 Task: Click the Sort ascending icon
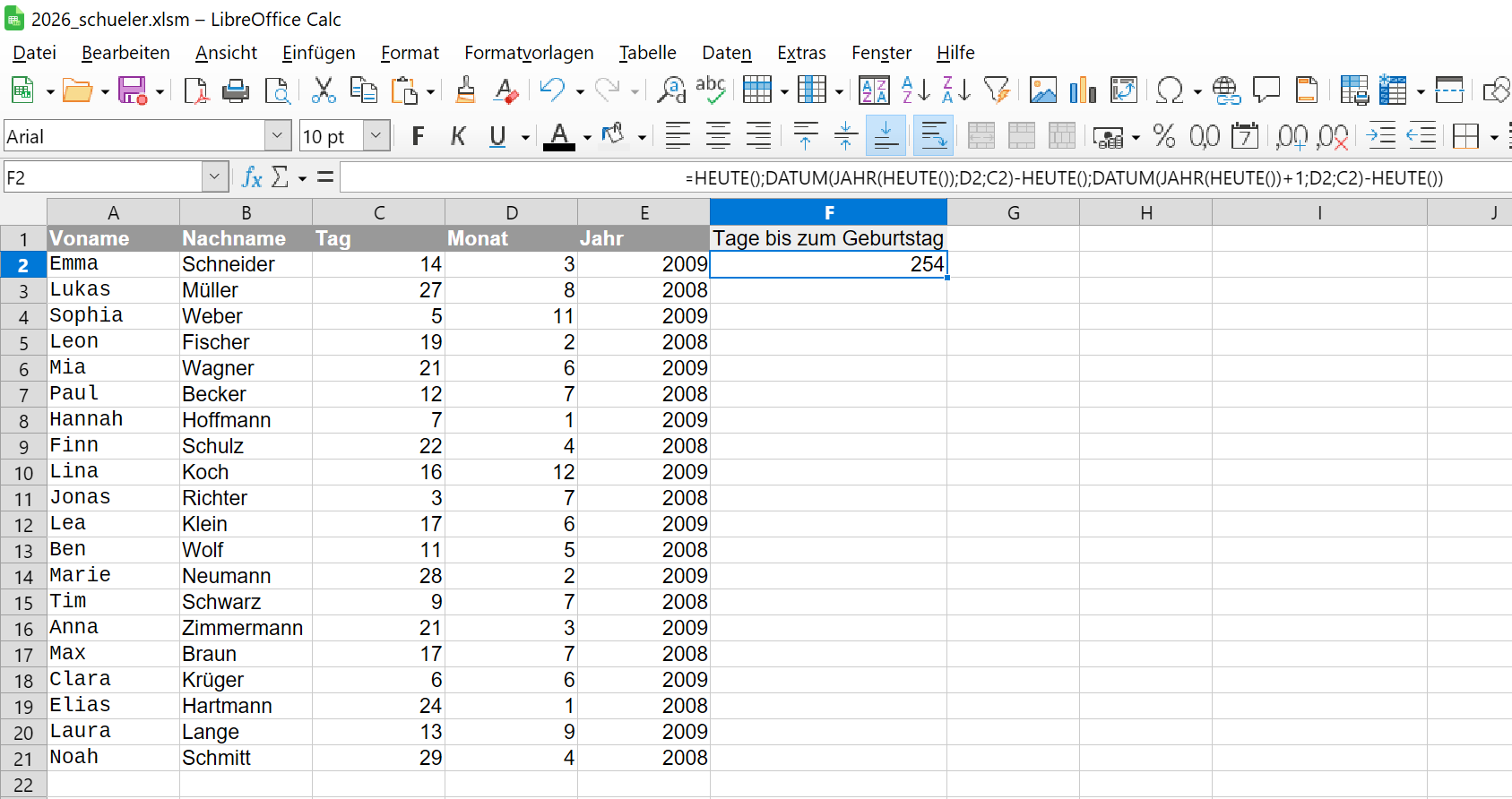coord(916,90)
